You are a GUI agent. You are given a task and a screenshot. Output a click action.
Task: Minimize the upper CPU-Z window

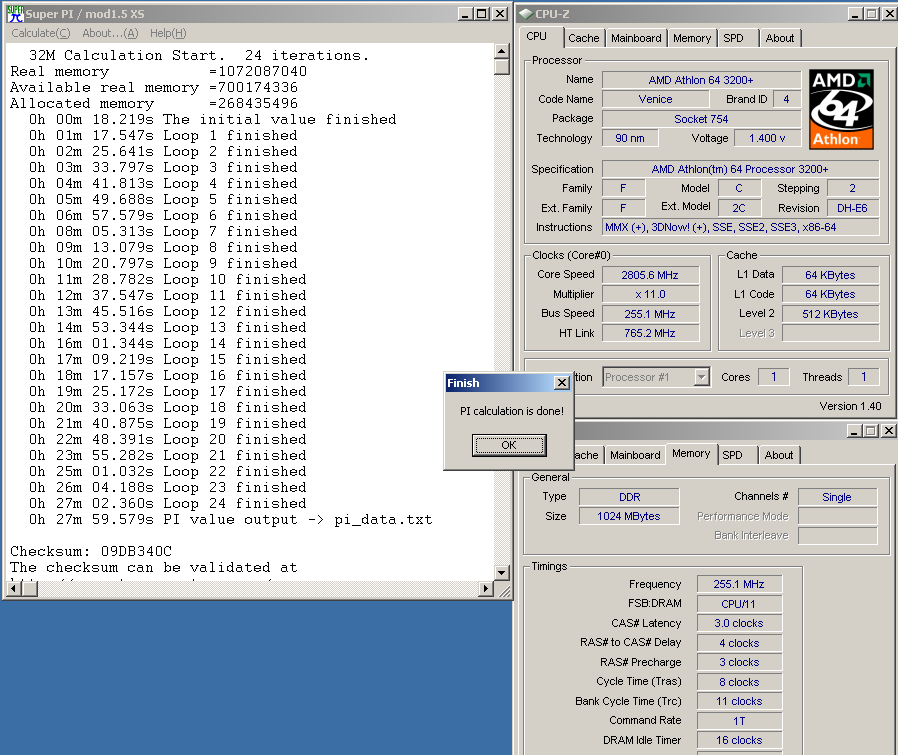click(855, 14)
